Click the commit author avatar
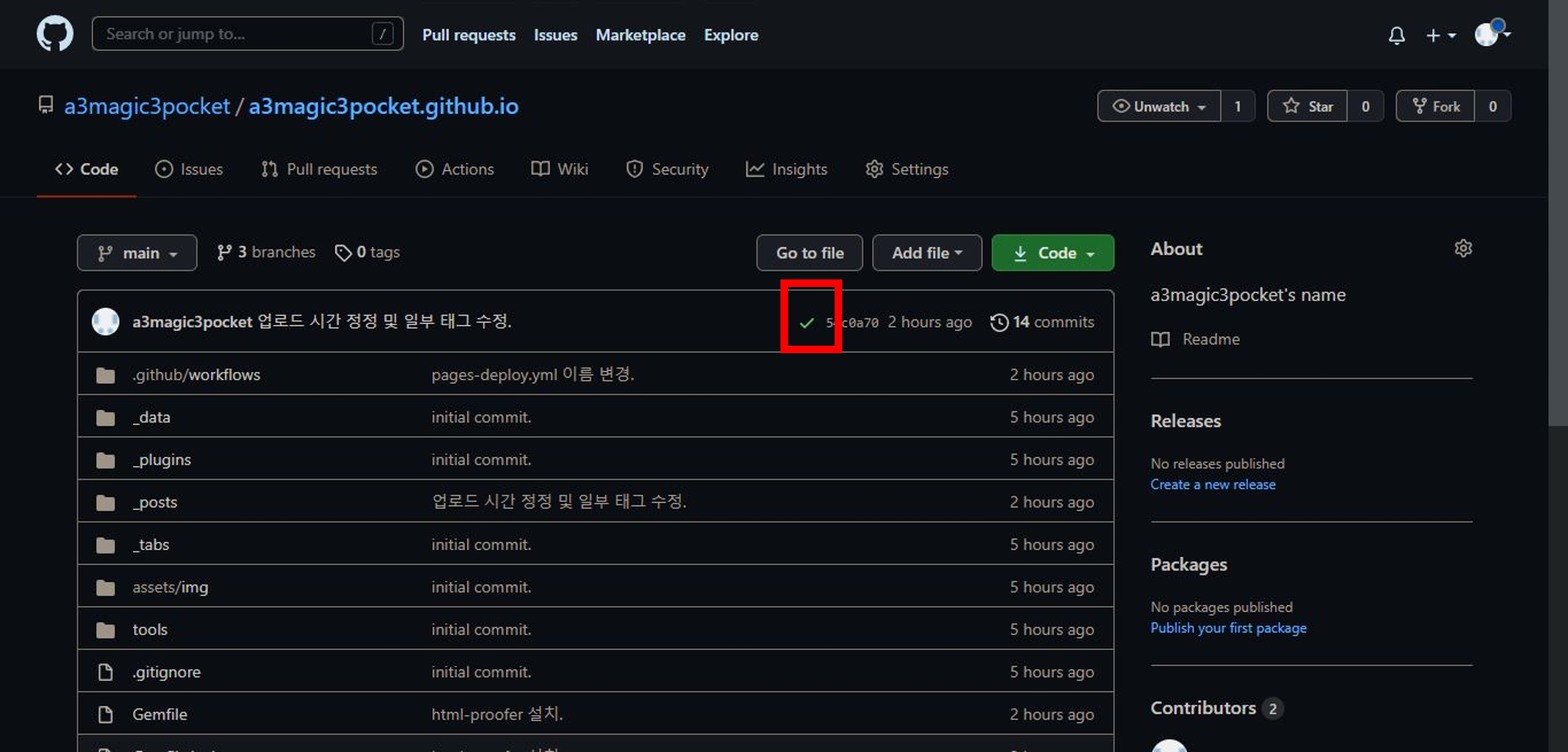Image resolution: width=1568 pixels, height=752 pixels. [x=105, y=321]
